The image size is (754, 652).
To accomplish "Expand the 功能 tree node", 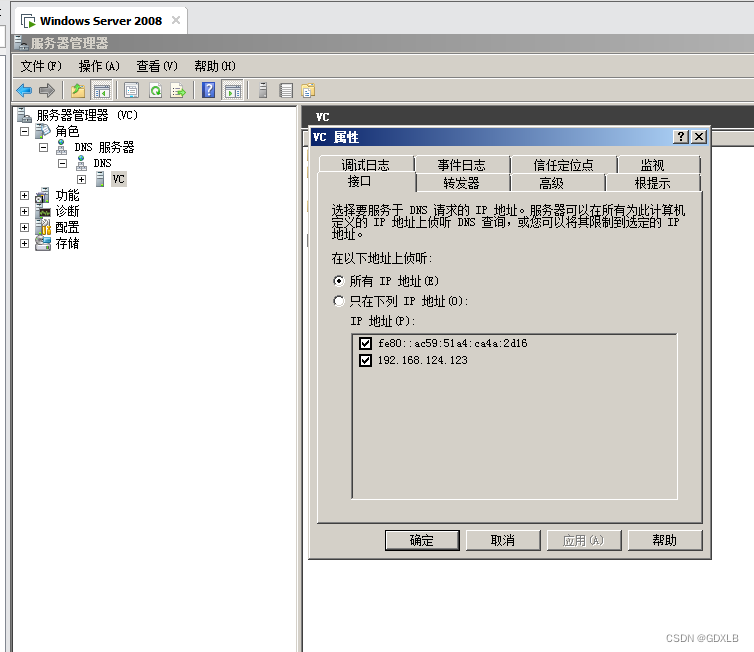I will 25,195.
